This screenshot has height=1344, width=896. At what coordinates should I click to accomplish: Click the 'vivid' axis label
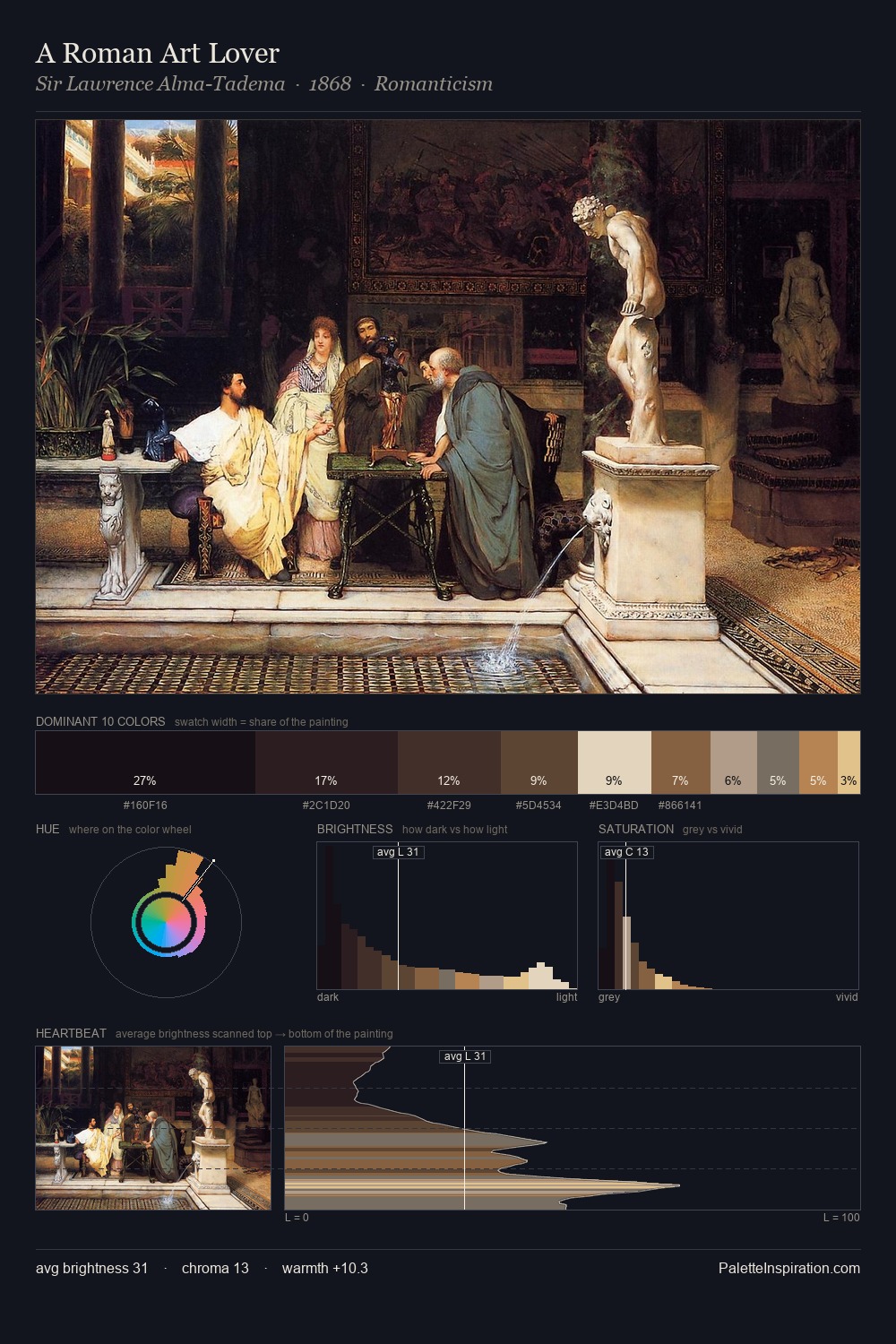847,997
